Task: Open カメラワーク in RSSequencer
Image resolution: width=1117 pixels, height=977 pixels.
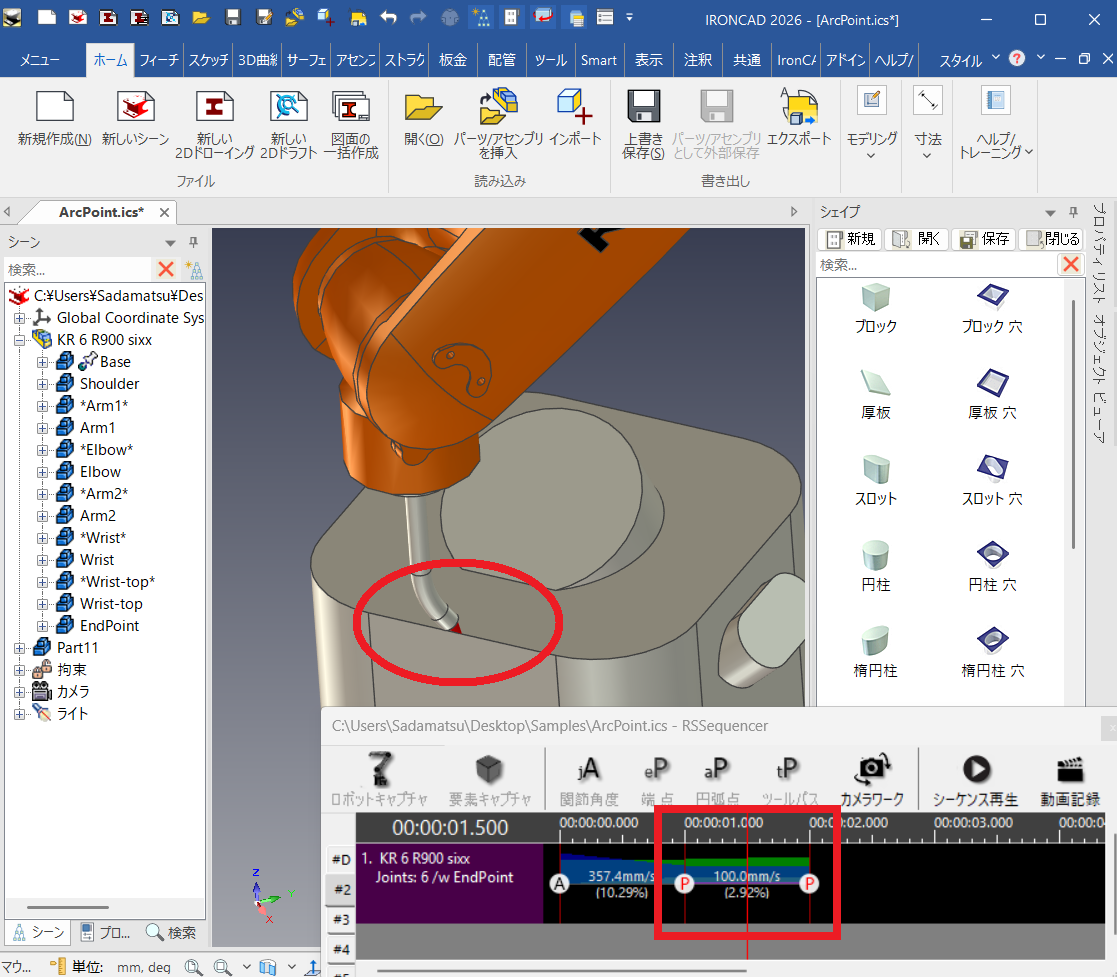Action: pos(871,779)
